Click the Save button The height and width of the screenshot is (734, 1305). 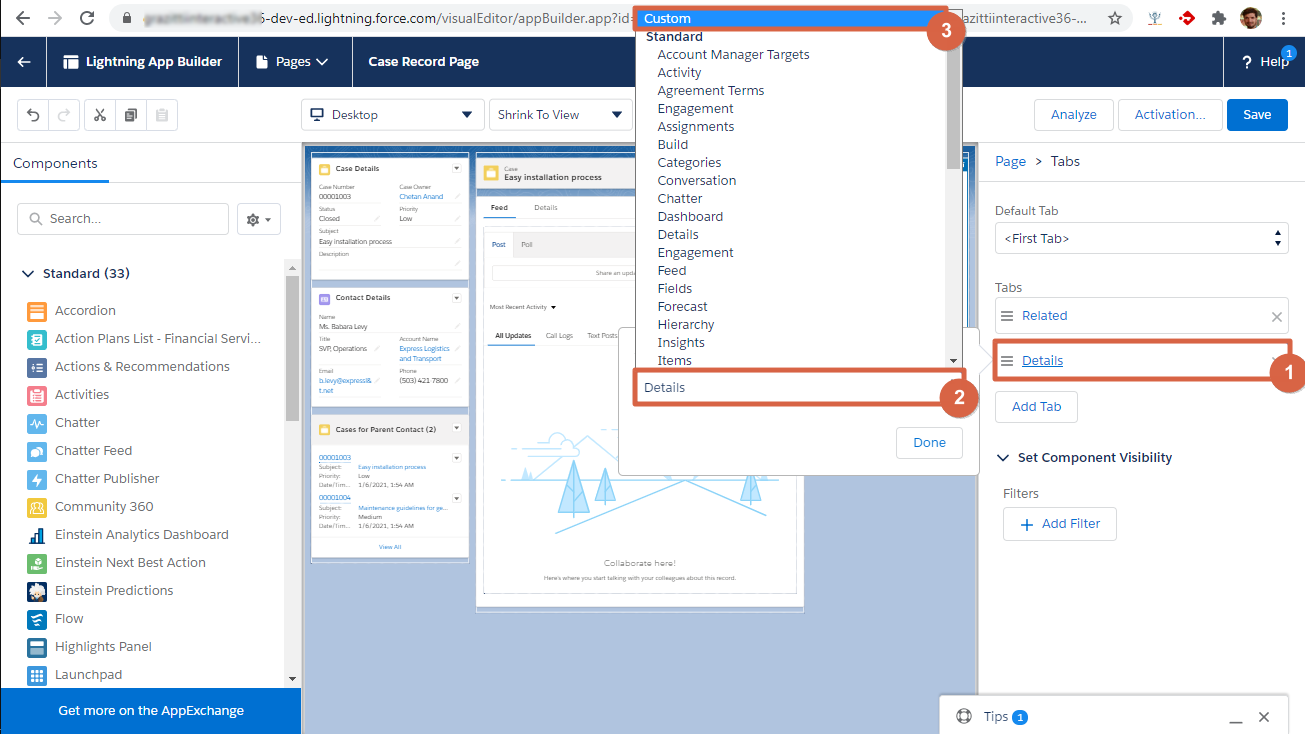(1257, 115)
